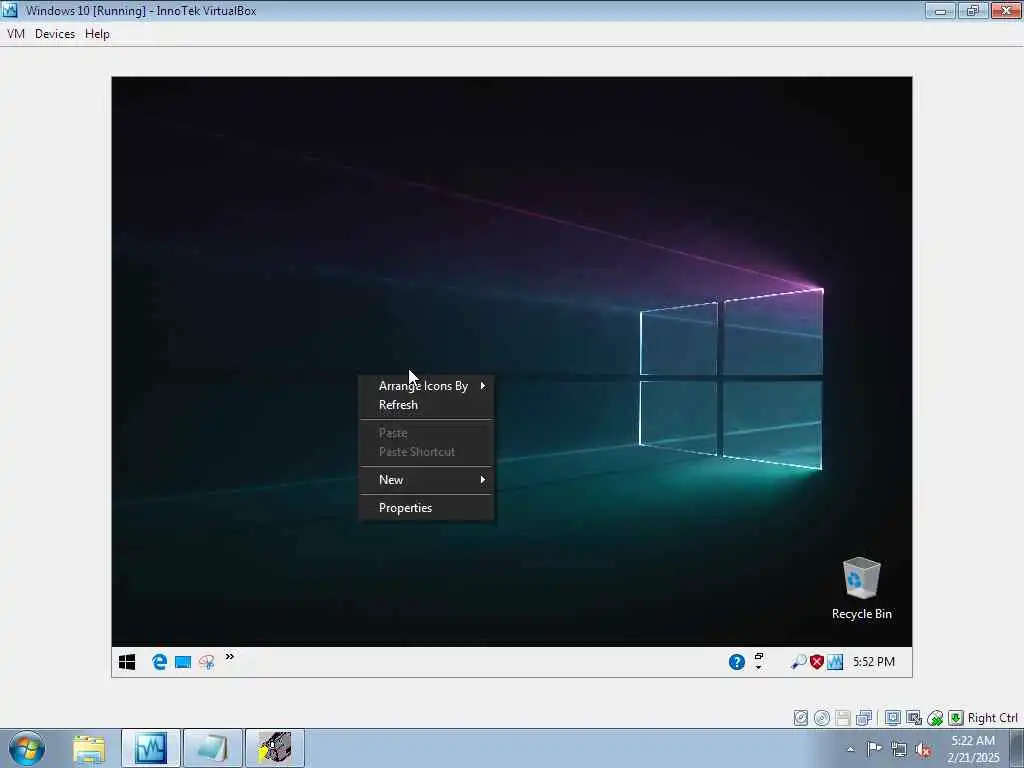
Task: Click the shared folders status icon
Action: [914, 718]
